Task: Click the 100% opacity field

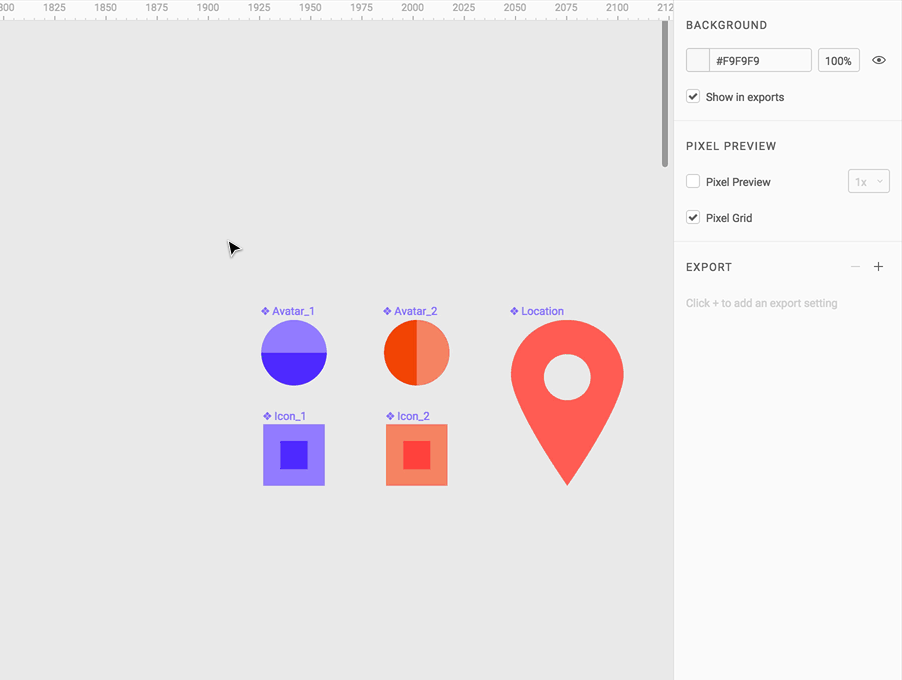Action: point(839,60)
